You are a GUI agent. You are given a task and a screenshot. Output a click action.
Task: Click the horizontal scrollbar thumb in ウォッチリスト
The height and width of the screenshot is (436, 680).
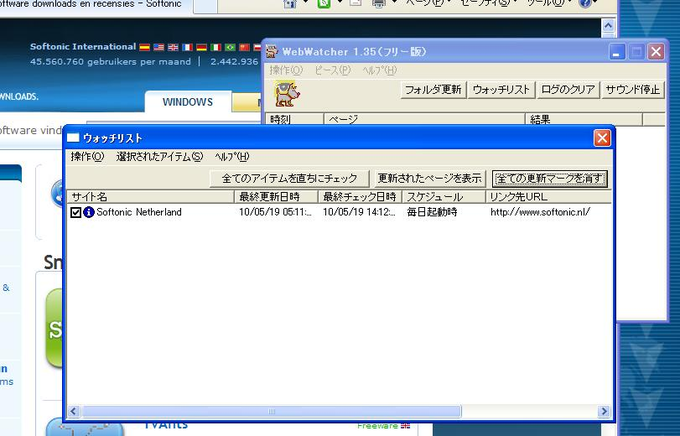pos(271,411)
